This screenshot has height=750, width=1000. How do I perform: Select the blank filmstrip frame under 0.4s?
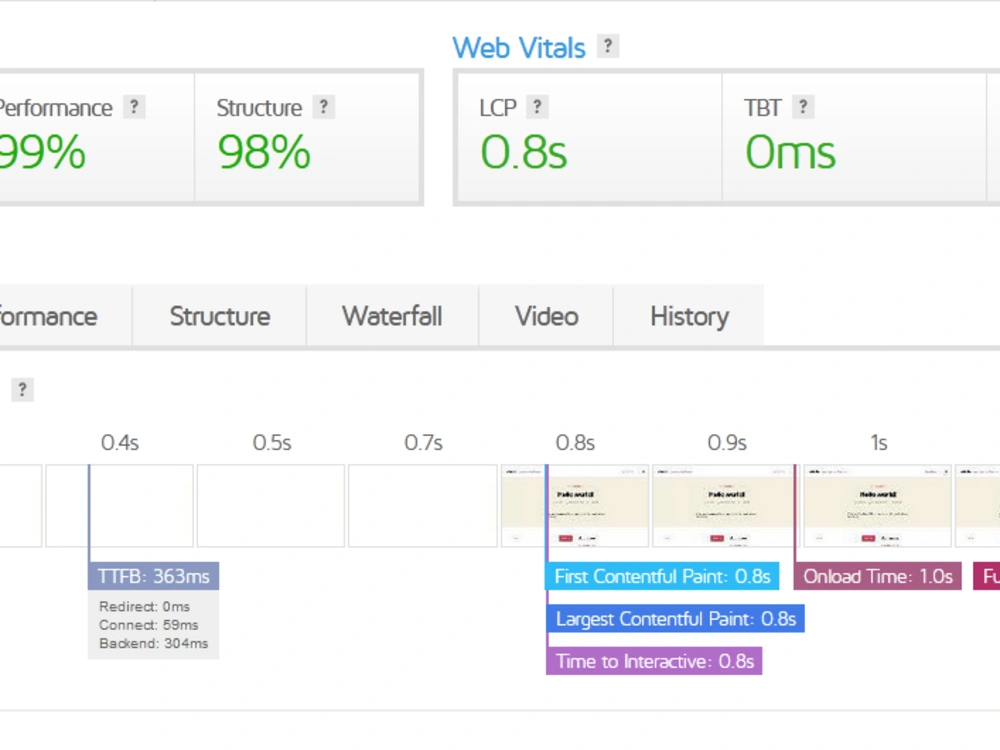119,506
